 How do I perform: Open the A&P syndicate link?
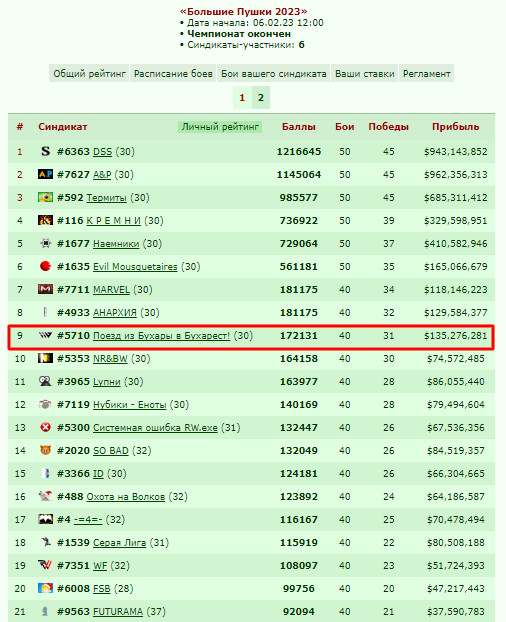point(102,175)
